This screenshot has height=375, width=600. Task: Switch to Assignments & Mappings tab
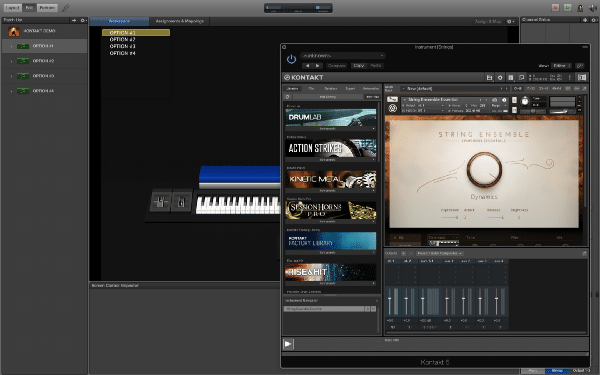click(x=179, y=21)
